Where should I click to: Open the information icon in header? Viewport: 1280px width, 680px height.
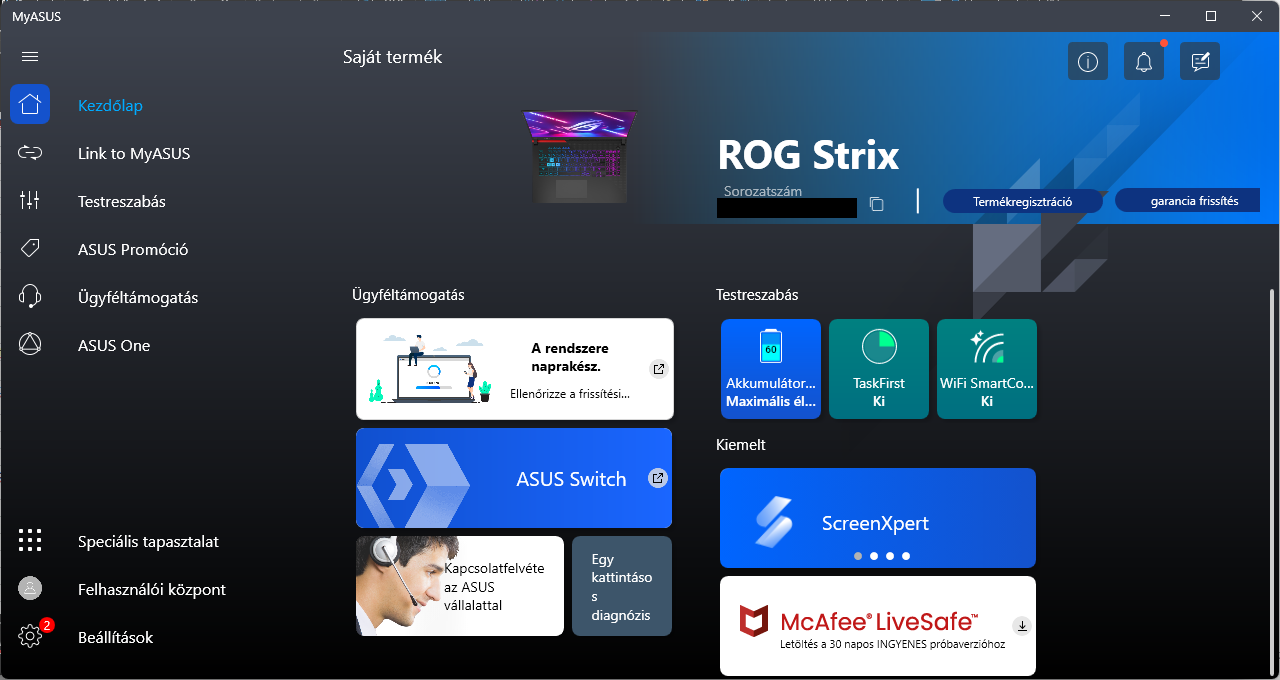click(1088, 62)
